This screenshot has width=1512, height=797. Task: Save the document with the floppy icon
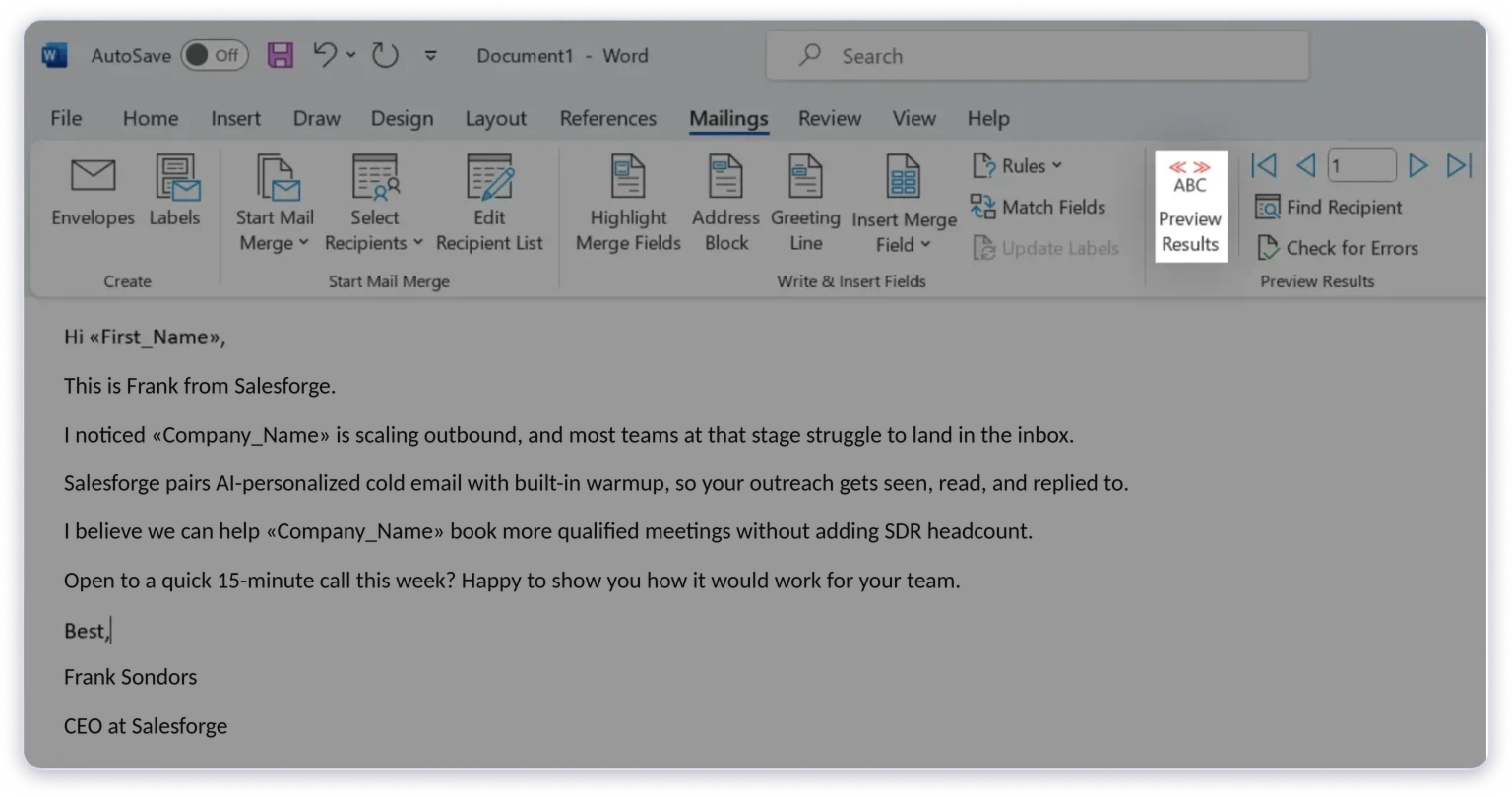point(281,55)
